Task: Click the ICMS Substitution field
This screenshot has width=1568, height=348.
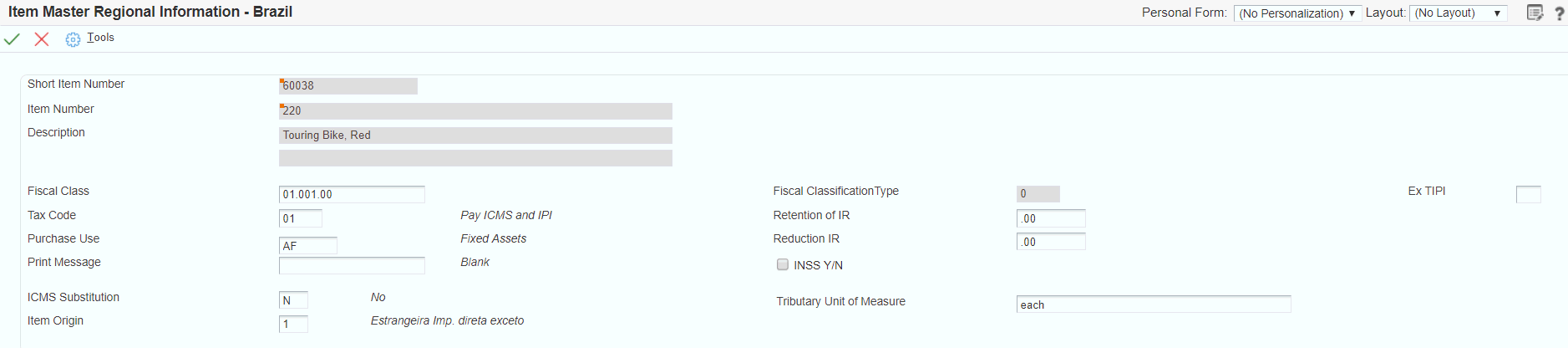Action: click(x=293, y=300)
